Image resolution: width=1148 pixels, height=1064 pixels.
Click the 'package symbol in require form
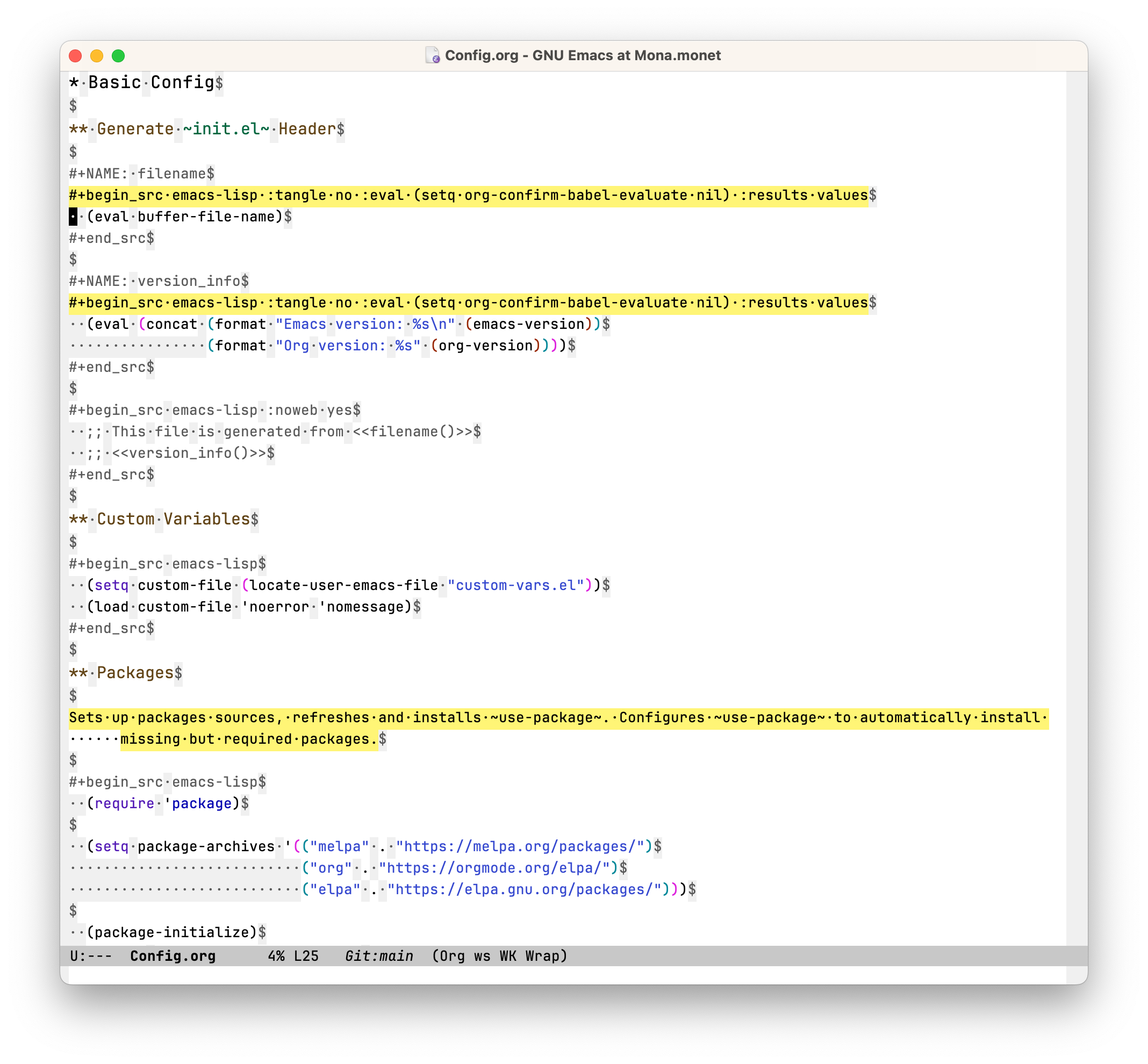(x=199, y=803)
